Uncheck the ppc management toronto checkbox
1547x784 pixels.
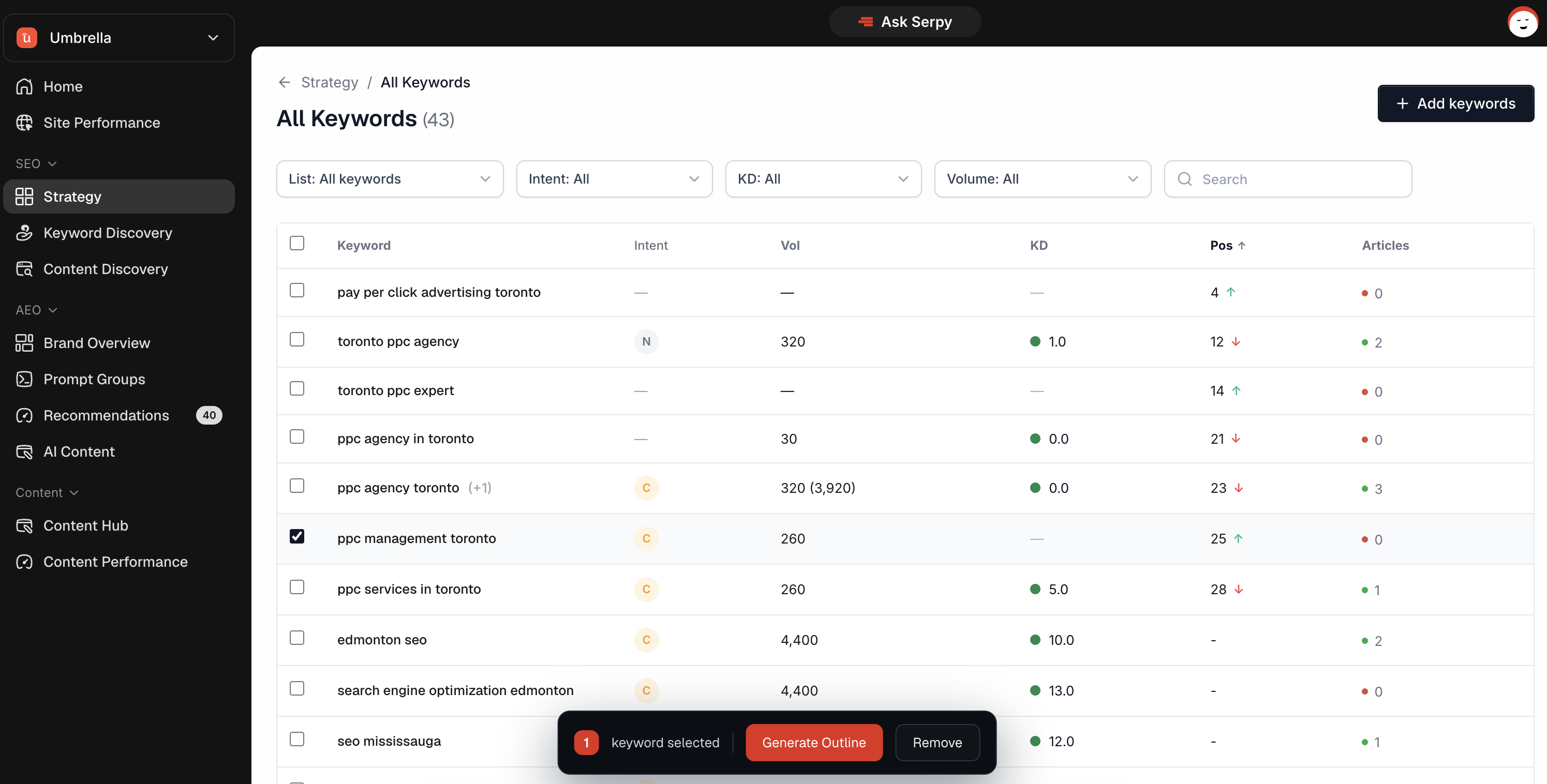296,536
